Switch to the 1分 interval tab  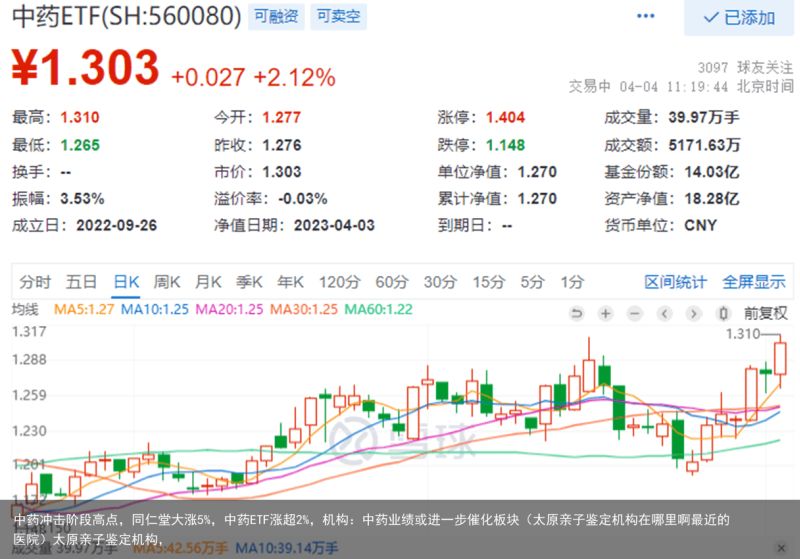572,282
